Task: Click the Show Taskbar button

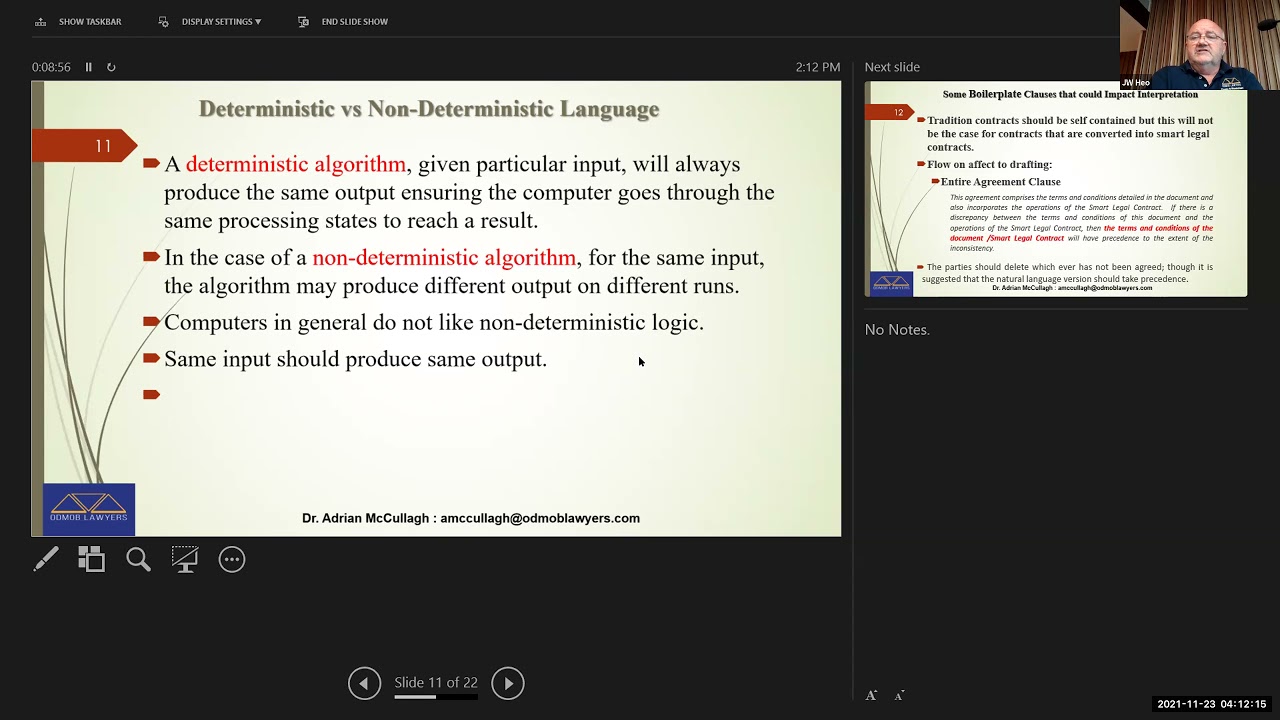Action: click(x=78, y=21)
